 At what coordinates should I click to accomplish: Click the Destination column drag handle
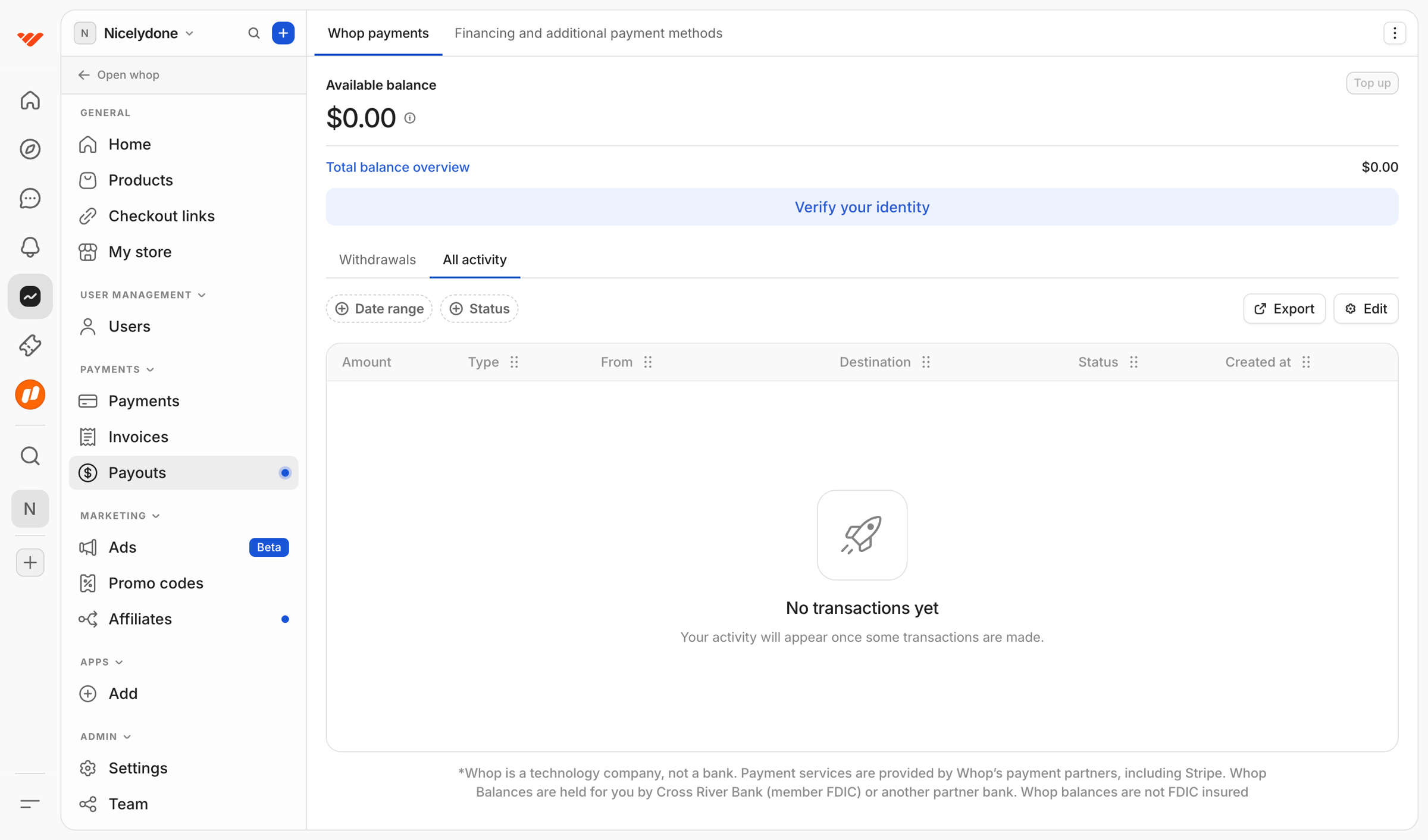(926, 362)
